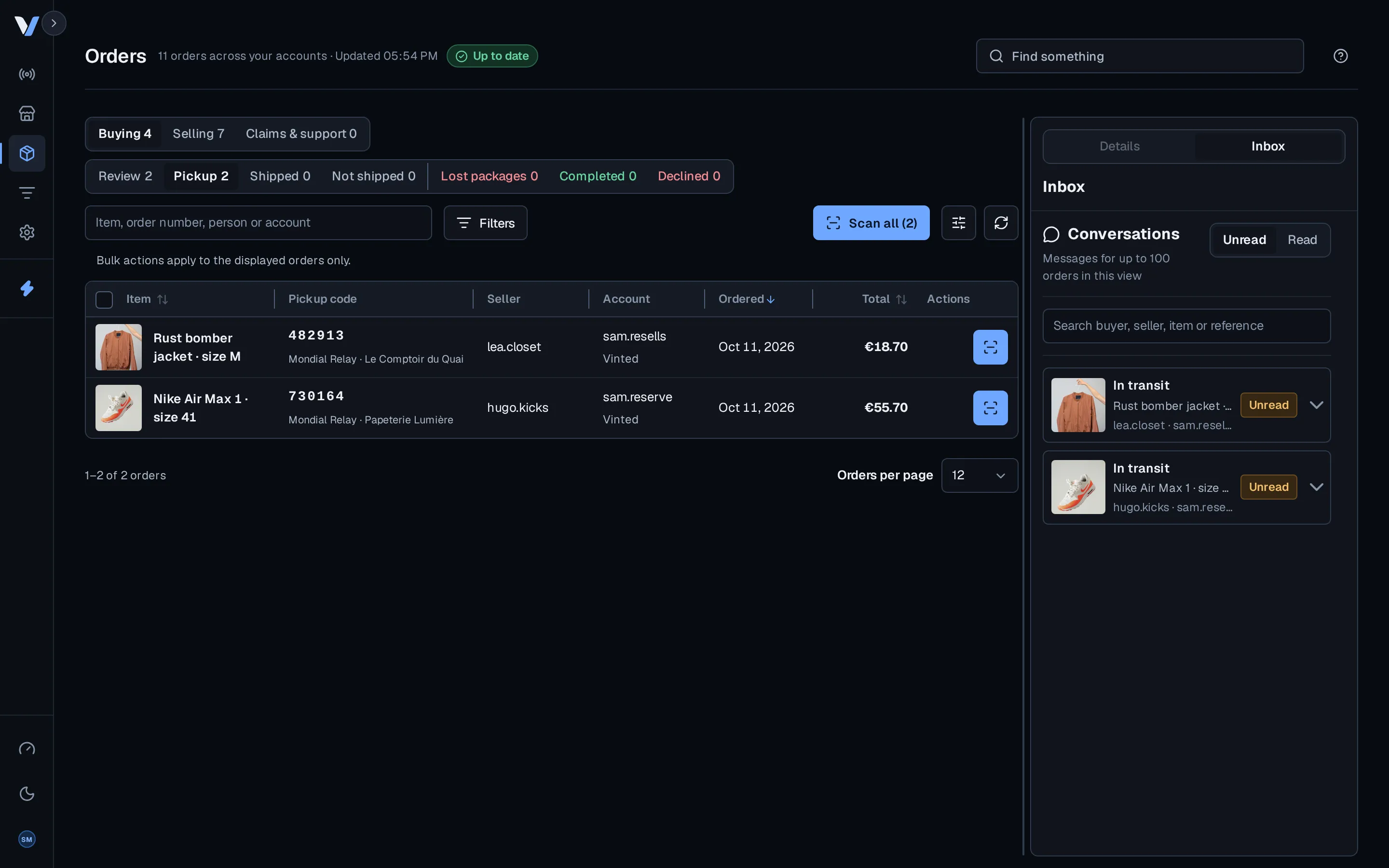Check the select-all orders checkbox

(104, 299)
